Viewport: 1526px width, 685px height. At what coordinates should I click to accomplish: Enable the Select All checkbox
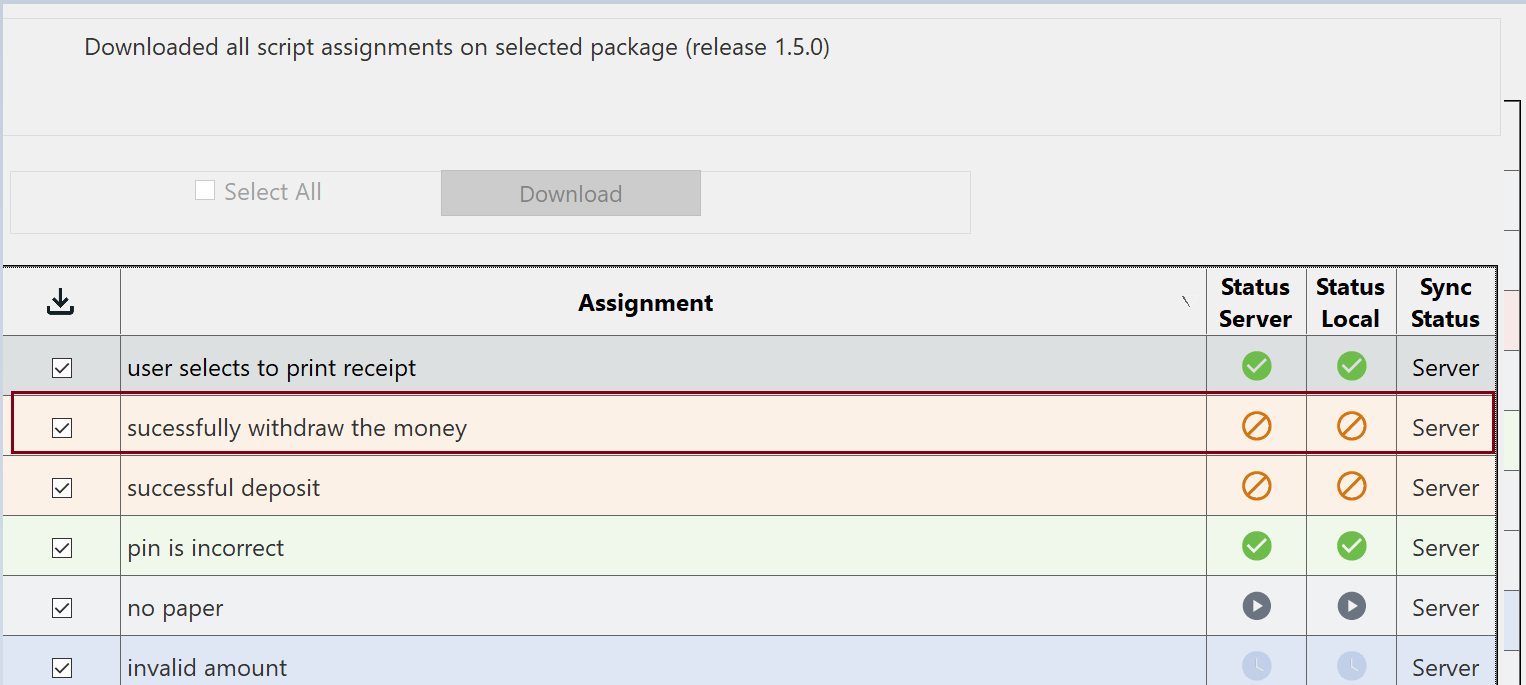[x=205, y=191]
